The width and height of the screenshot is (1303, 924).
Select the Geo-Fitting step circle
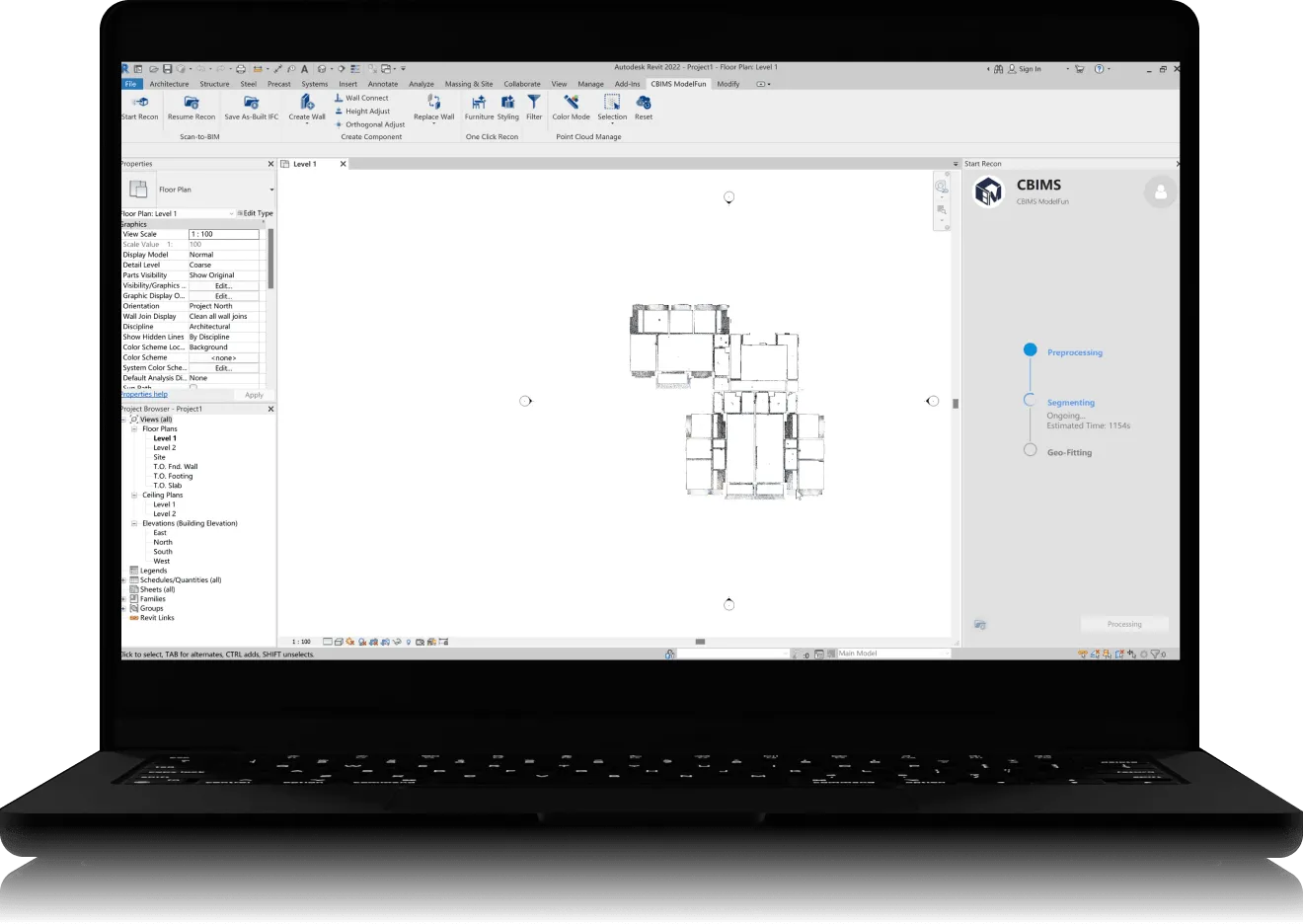pos(1031,450)
